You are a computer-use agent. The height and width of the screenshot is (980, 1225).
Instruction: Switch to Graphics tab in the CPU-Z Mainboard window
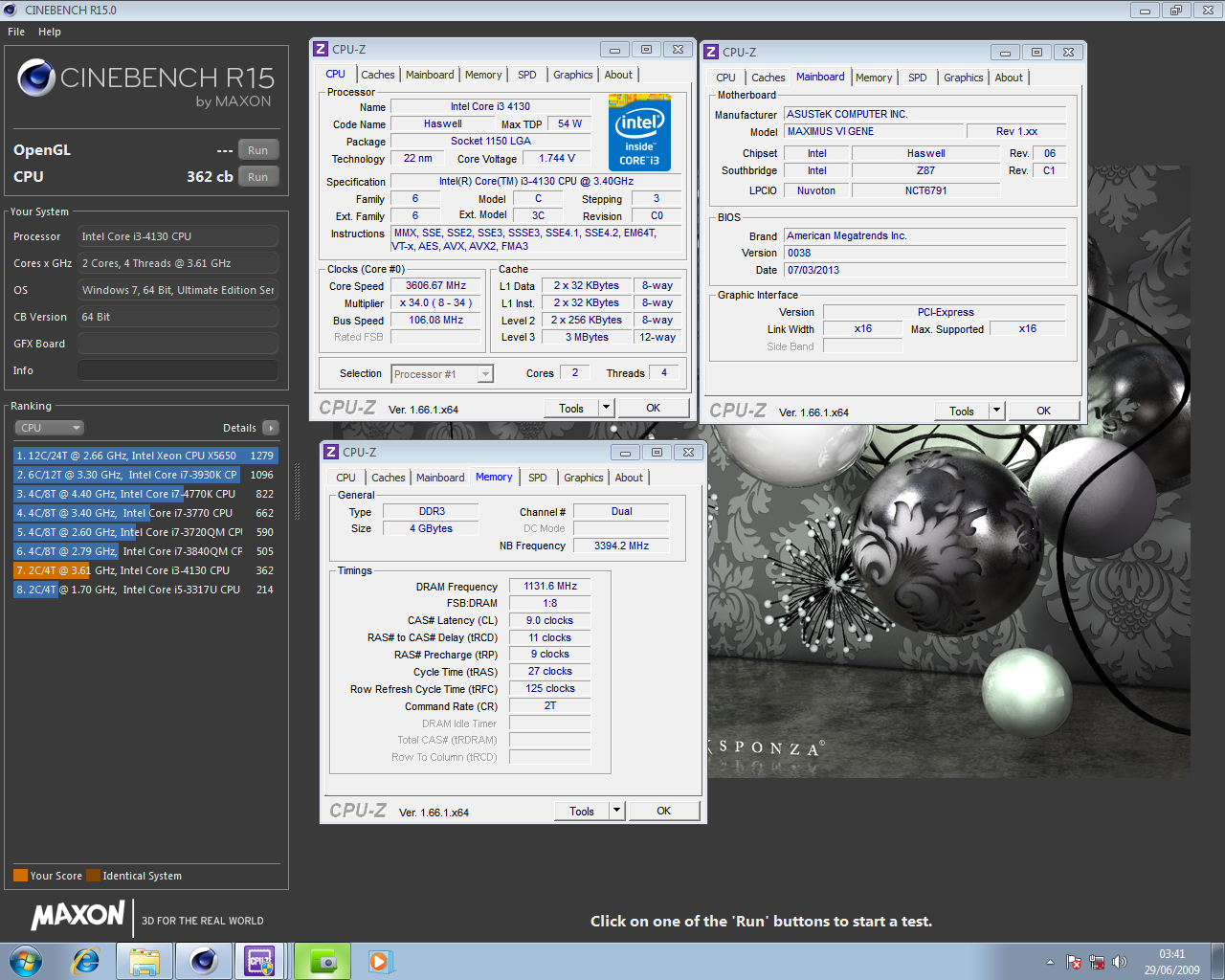point(963,78)
